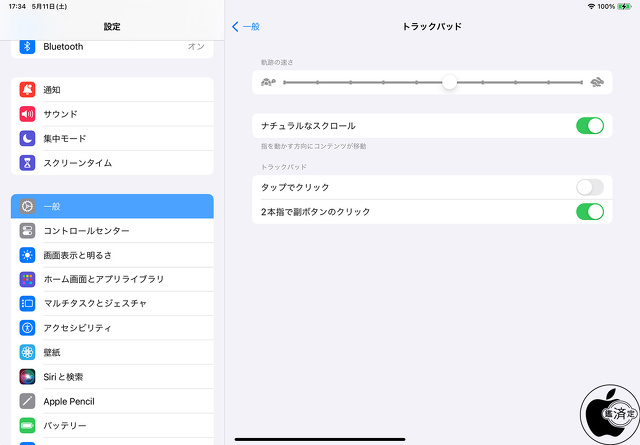Tap the tracking speed slider's rightmost tick
Screen dimensions: 640x445
click(x=582, y=82)
